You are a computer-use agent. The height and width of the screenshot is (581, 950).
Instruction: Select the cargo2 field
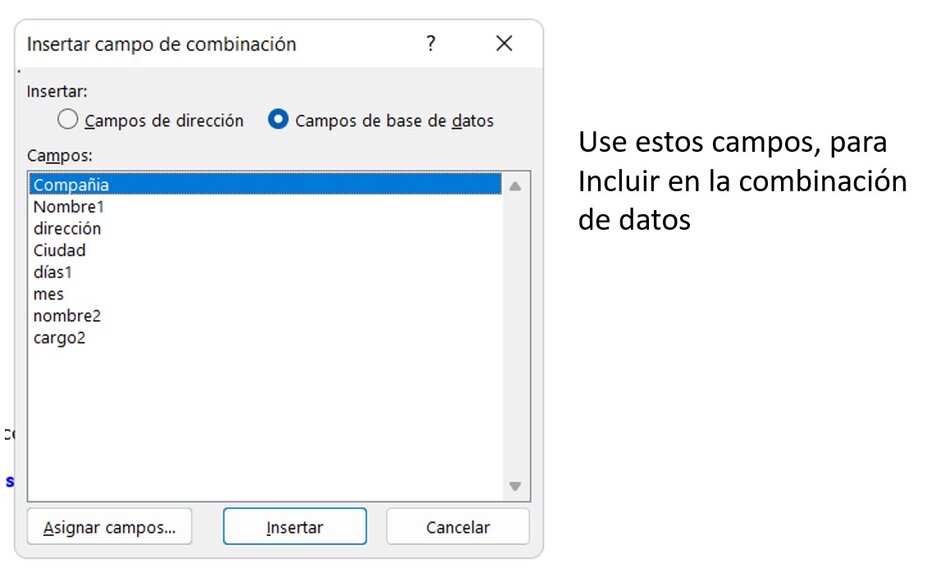[x=60, y=338]
